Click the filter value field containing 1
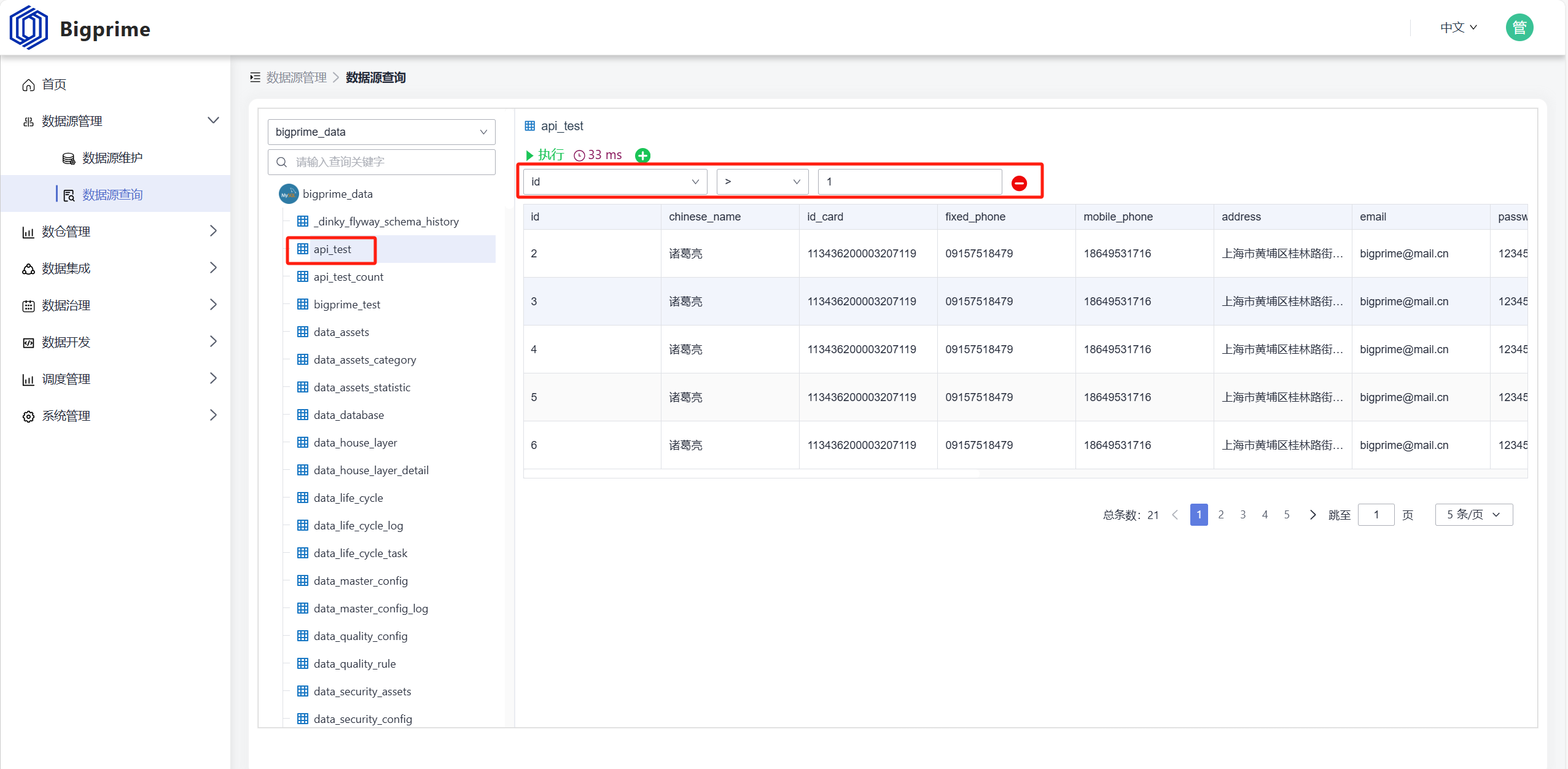 (910, 182)
